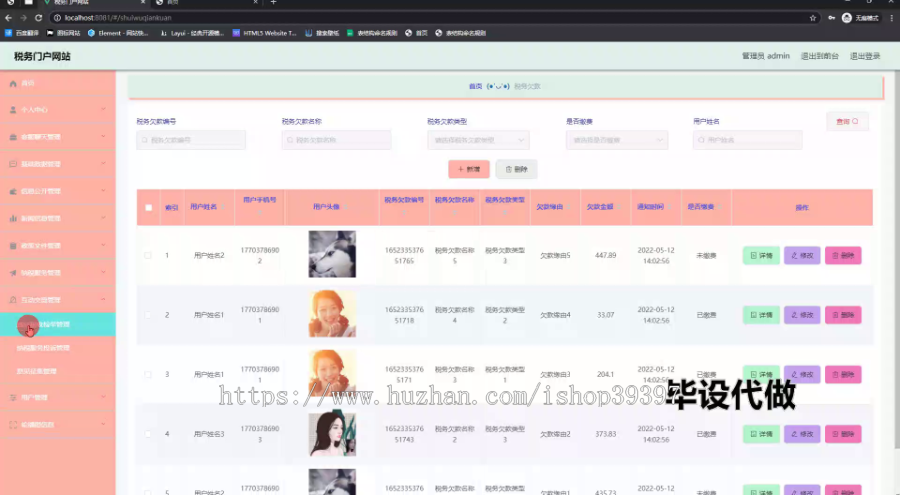Click the 首页 breadcrumb link
Viewport: 900px width, 495px height.
tap(475, 86)
